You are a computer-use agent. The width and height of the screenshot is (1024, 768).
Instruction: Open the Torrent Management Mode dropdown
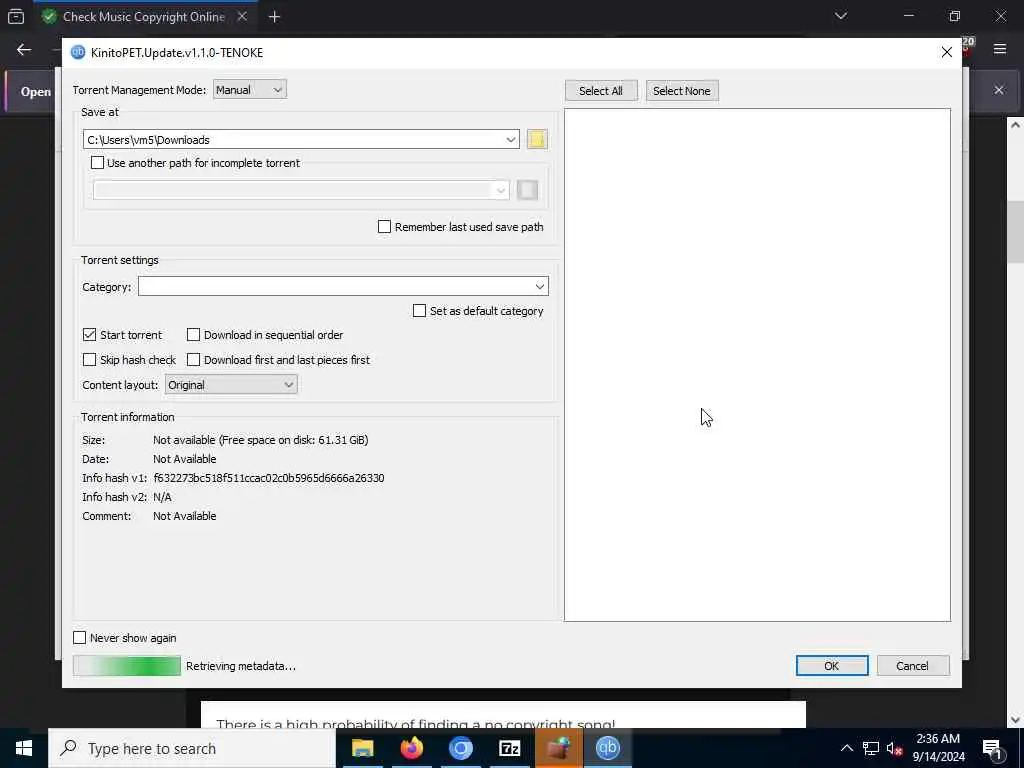coord(249,89)
